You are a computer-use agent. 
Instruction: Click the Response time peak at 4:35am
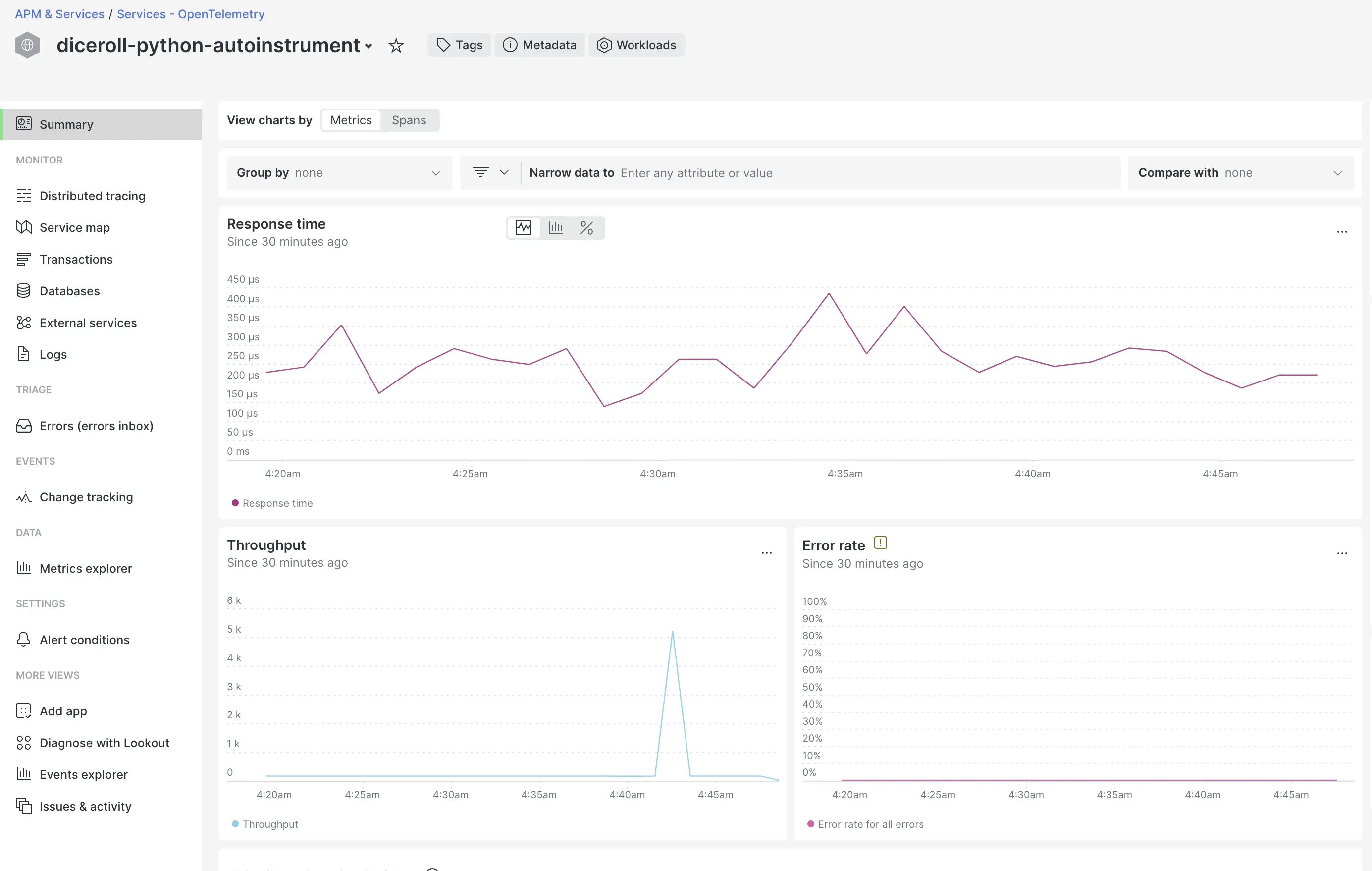tap(829, 294)
